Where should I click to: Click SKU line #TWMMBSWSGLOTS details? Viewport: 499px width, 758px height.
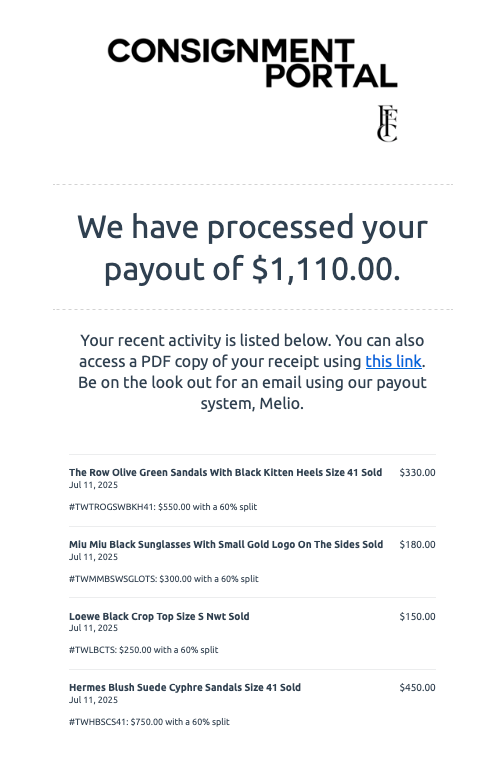coord(164,579)
